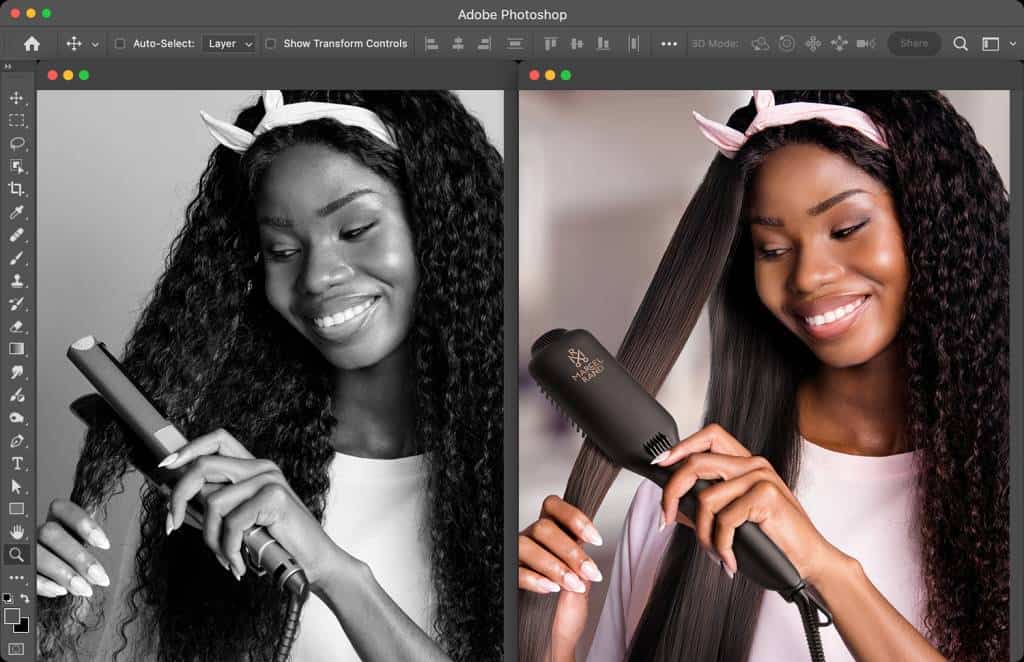Select the Object Selection tool
The width and height of the screenshot is (1024, 662).
click(x=16, y=166)
